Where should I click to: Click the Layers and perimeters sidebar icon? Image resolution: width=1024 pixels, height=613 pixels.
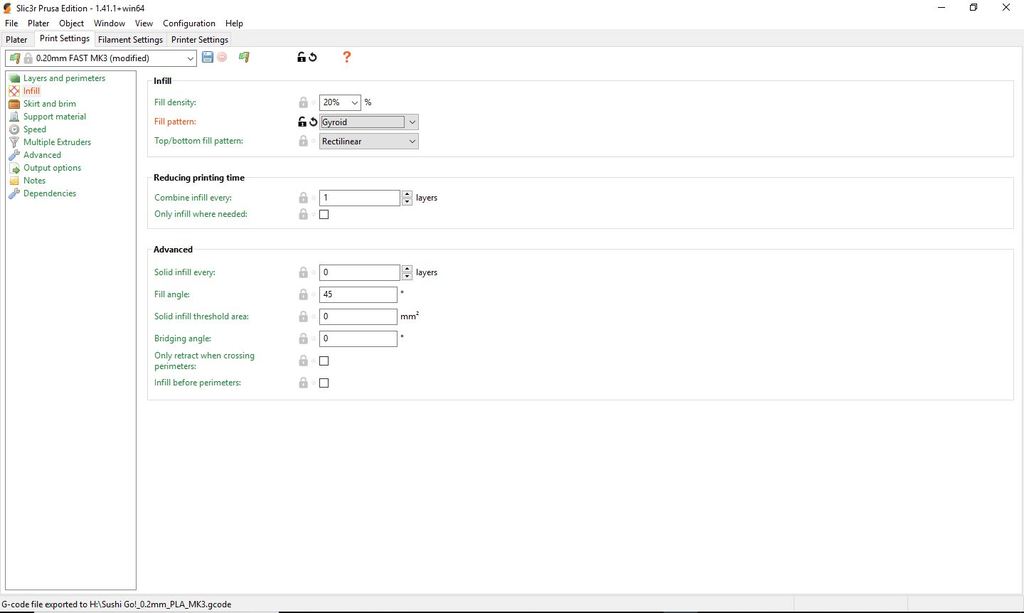[x=14, y=78]
